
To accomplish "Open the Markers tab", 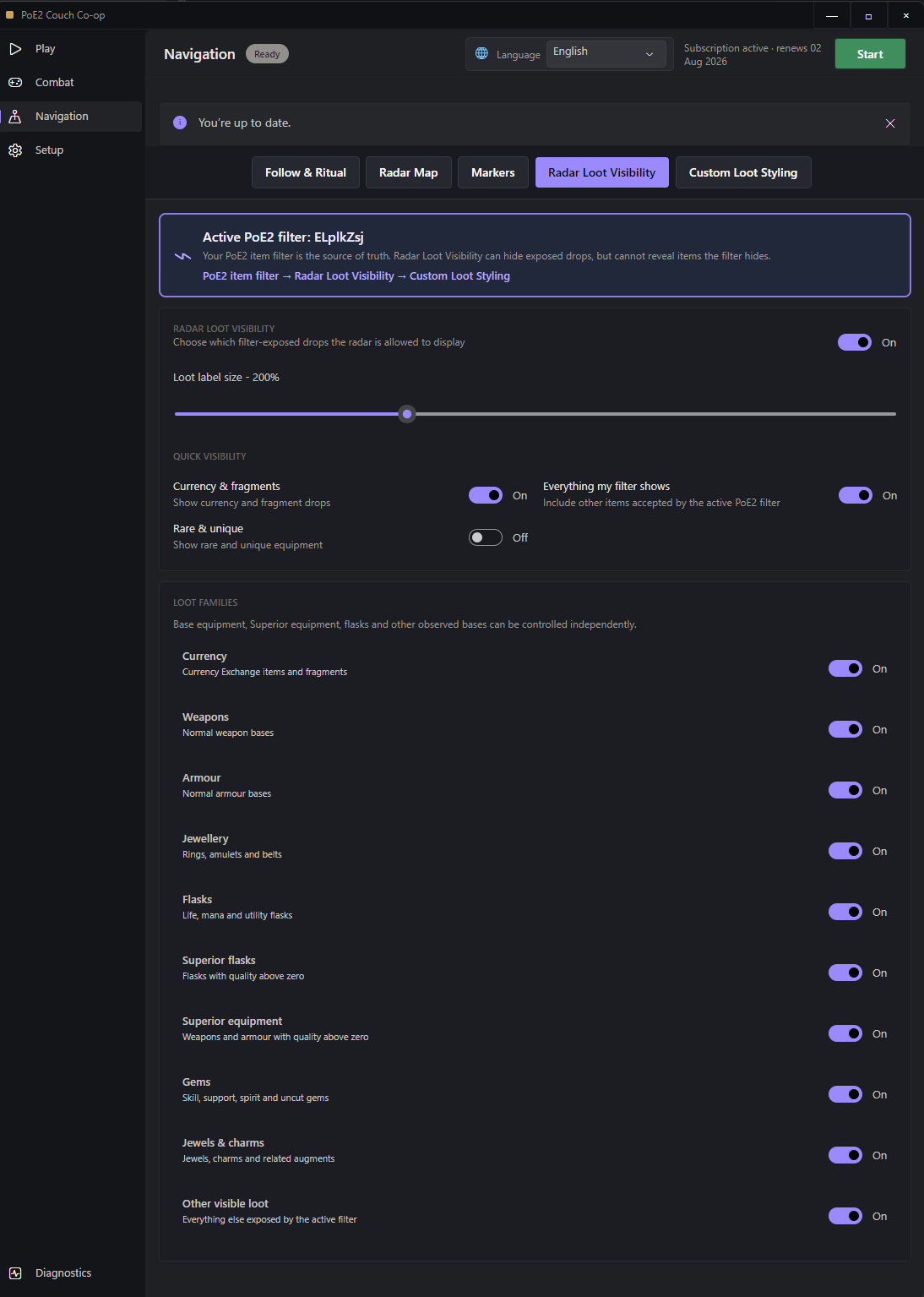I will coord(493,172).
